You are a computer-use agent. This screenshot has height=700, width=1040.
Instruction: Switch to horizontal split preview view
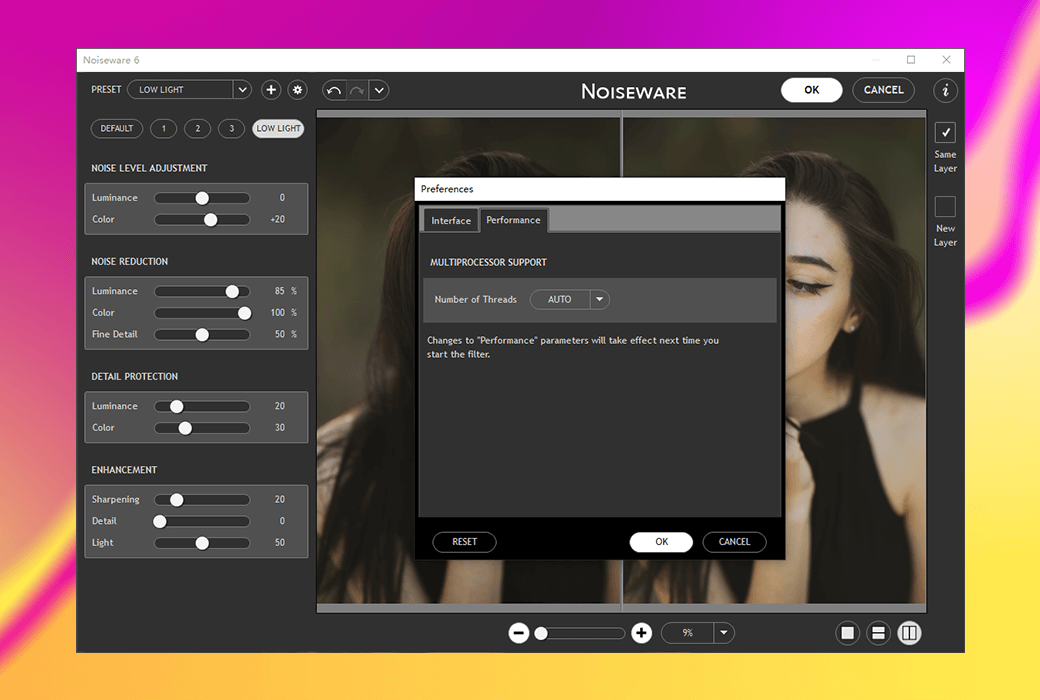pos(878,633)
